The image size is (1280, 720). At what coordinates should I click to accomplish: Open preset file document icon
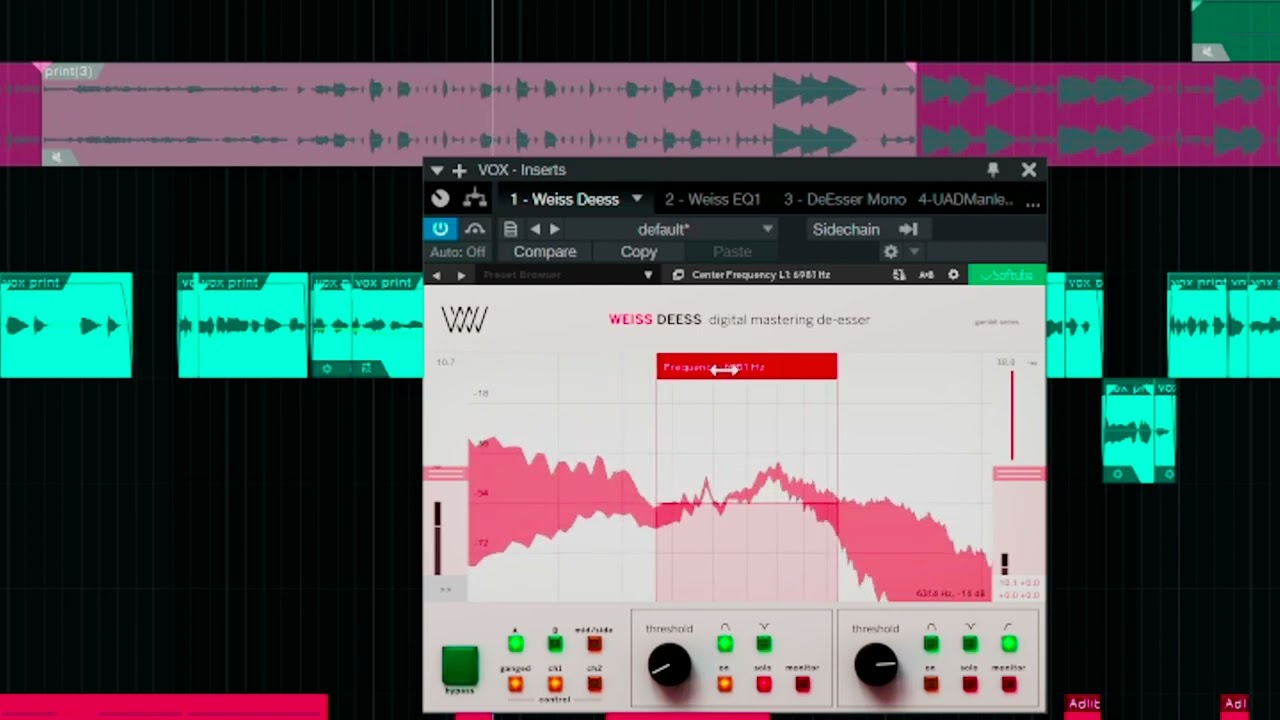coord(510,229)
